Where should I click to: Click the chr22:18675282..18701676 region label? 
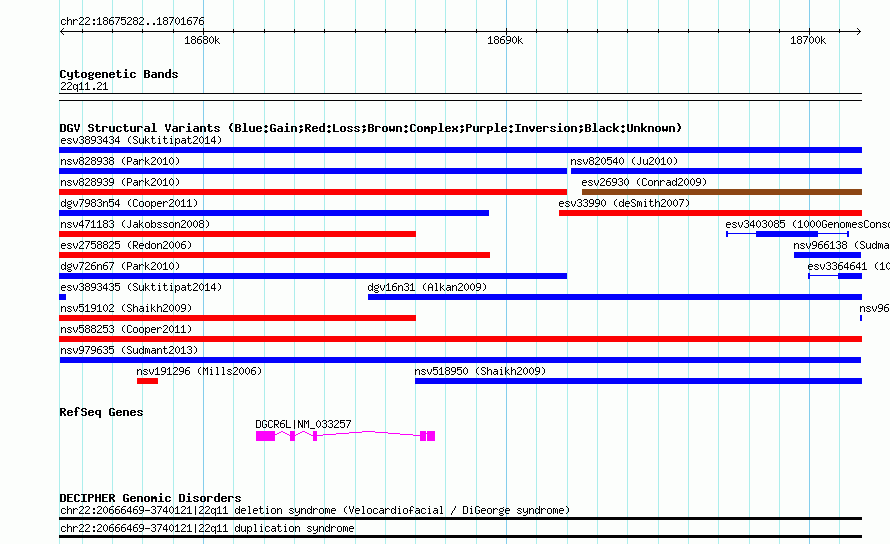coord(132,22)
